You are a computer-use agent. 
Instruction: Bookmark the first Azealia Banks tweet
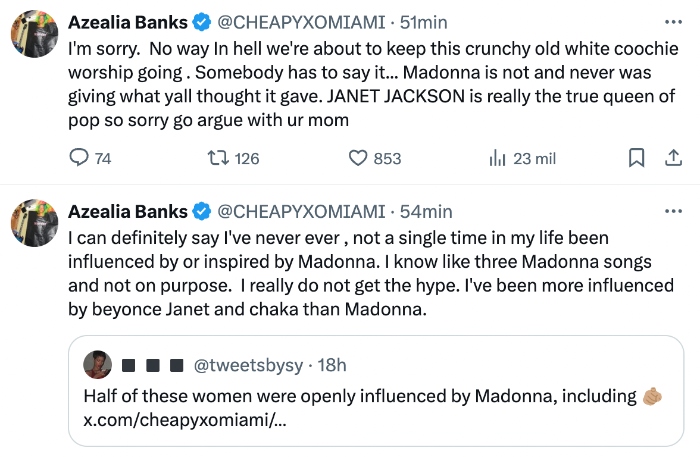[635, 158]
